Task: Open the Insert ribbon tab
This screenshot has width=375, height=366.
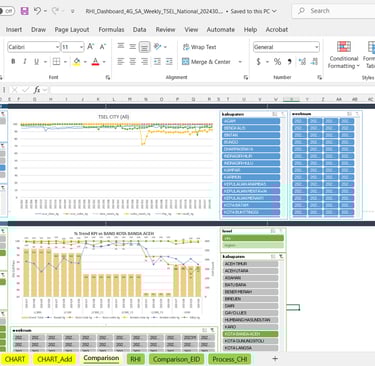Action: [14, 29]
